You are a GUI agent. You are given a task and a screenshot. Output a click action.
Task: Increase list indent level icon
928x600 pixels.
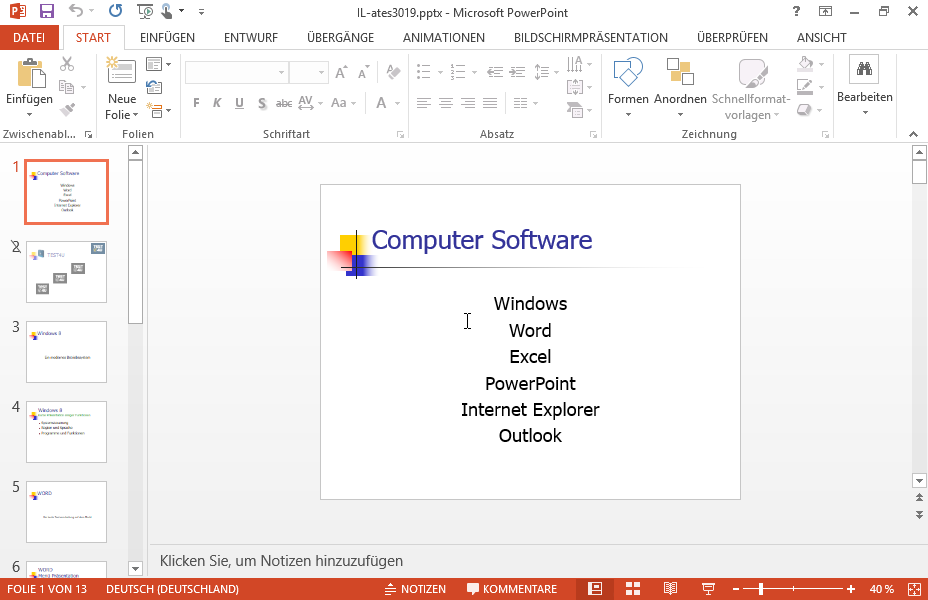(517, 72)
